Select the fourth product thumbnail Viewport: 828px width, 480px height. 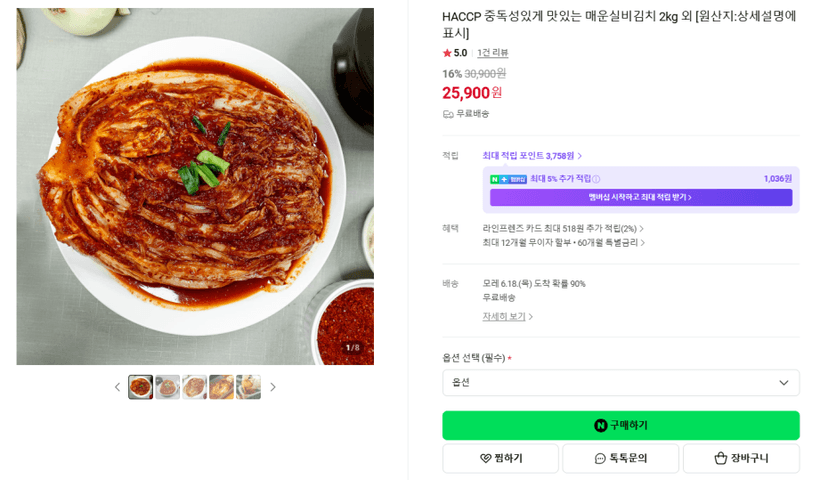pos(221,387)
